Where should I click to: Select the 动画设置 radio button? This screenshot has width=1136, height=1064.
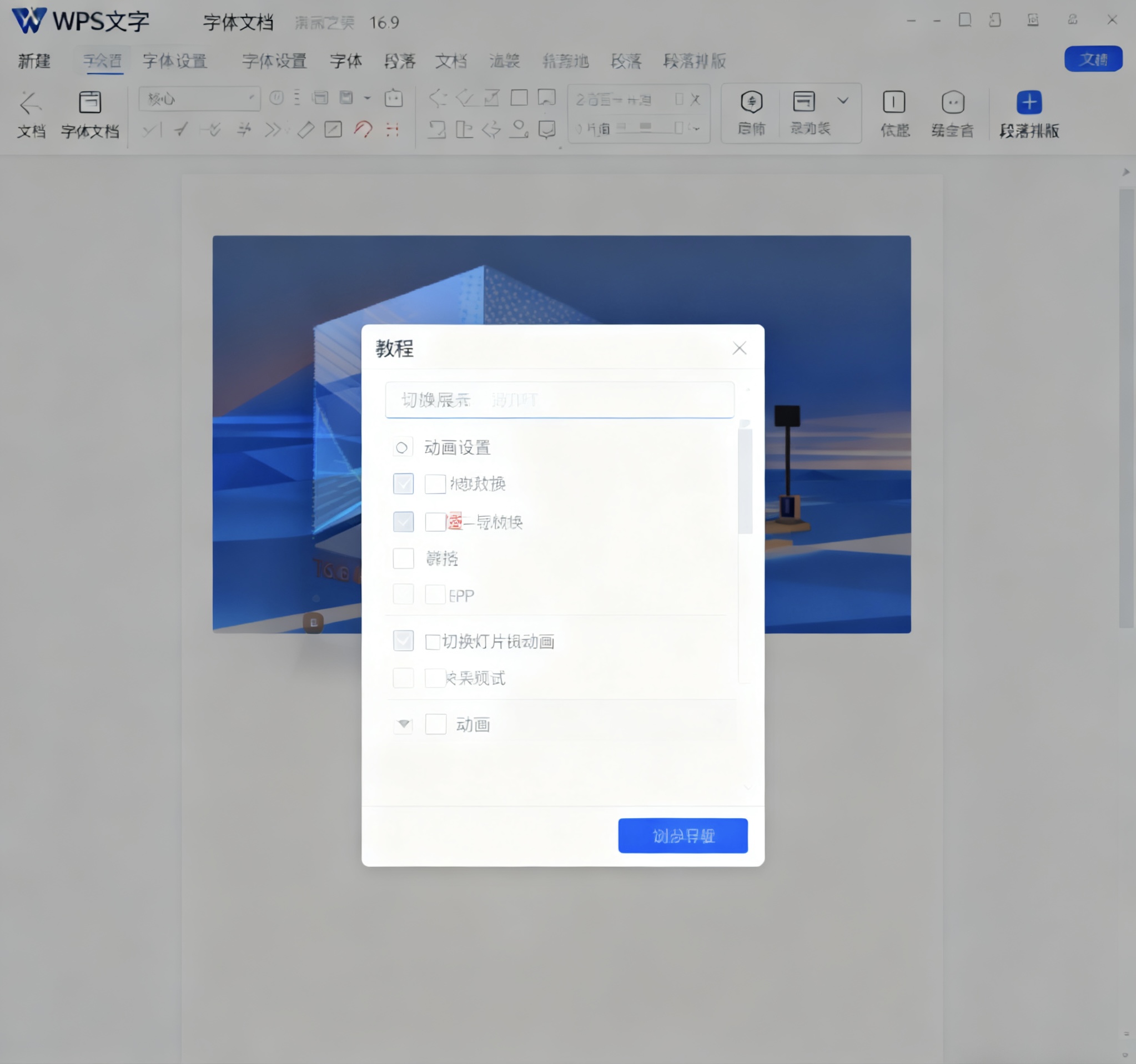coord(402,448)
